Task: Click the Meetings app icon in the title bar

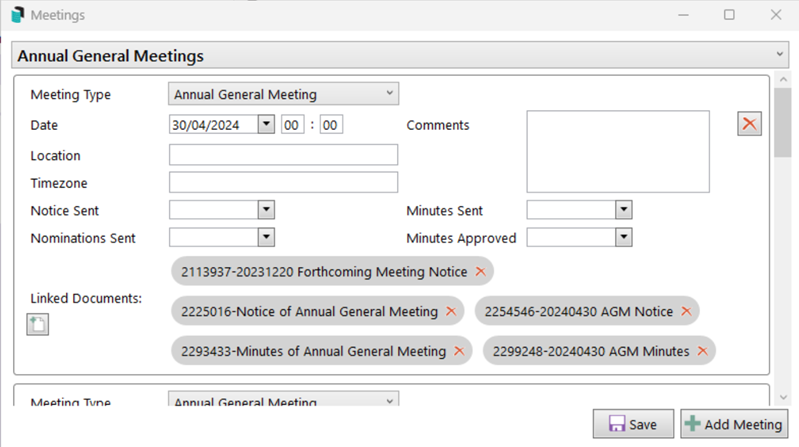Action: pos(17,15)
